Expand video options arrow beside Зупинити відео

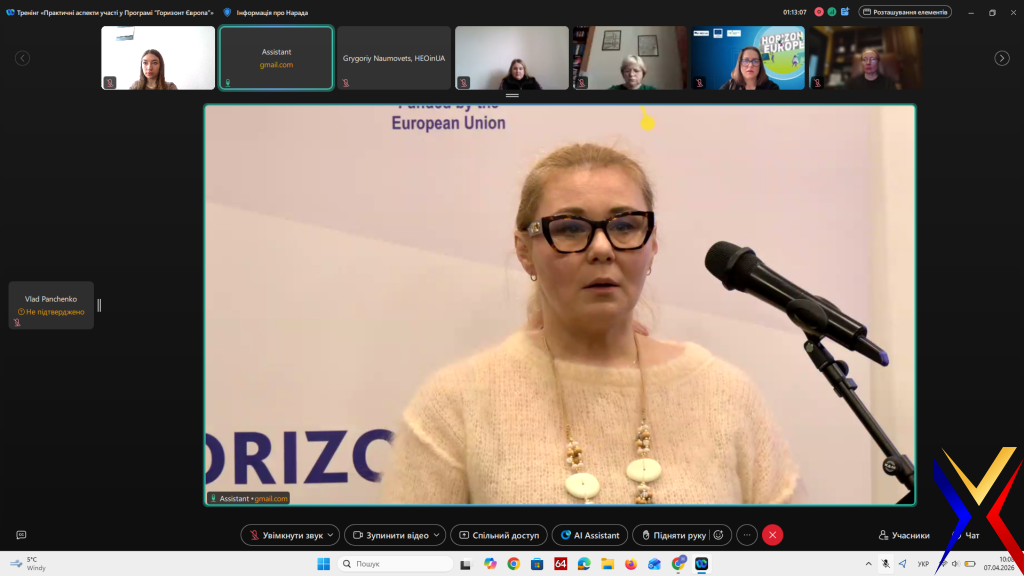437,535
